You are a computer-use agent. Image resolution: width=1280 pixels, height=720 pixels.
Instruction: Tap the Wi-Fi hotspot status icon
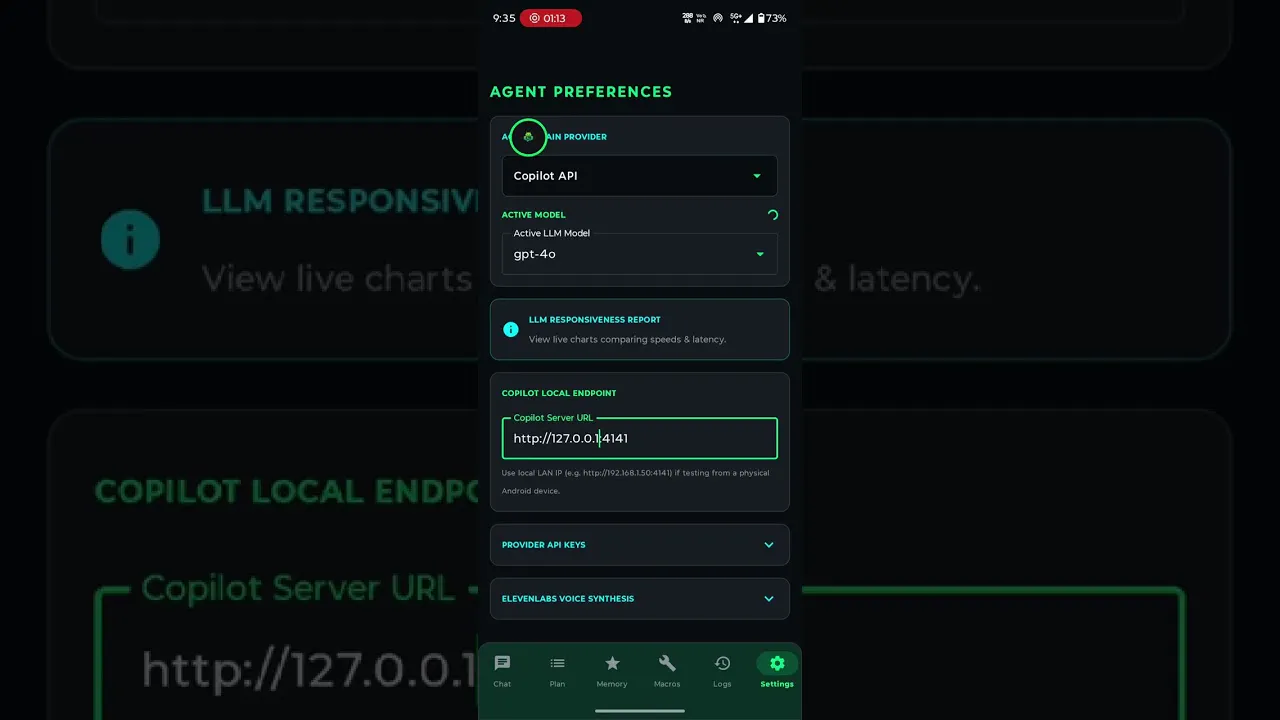click(x=718, y=18)
